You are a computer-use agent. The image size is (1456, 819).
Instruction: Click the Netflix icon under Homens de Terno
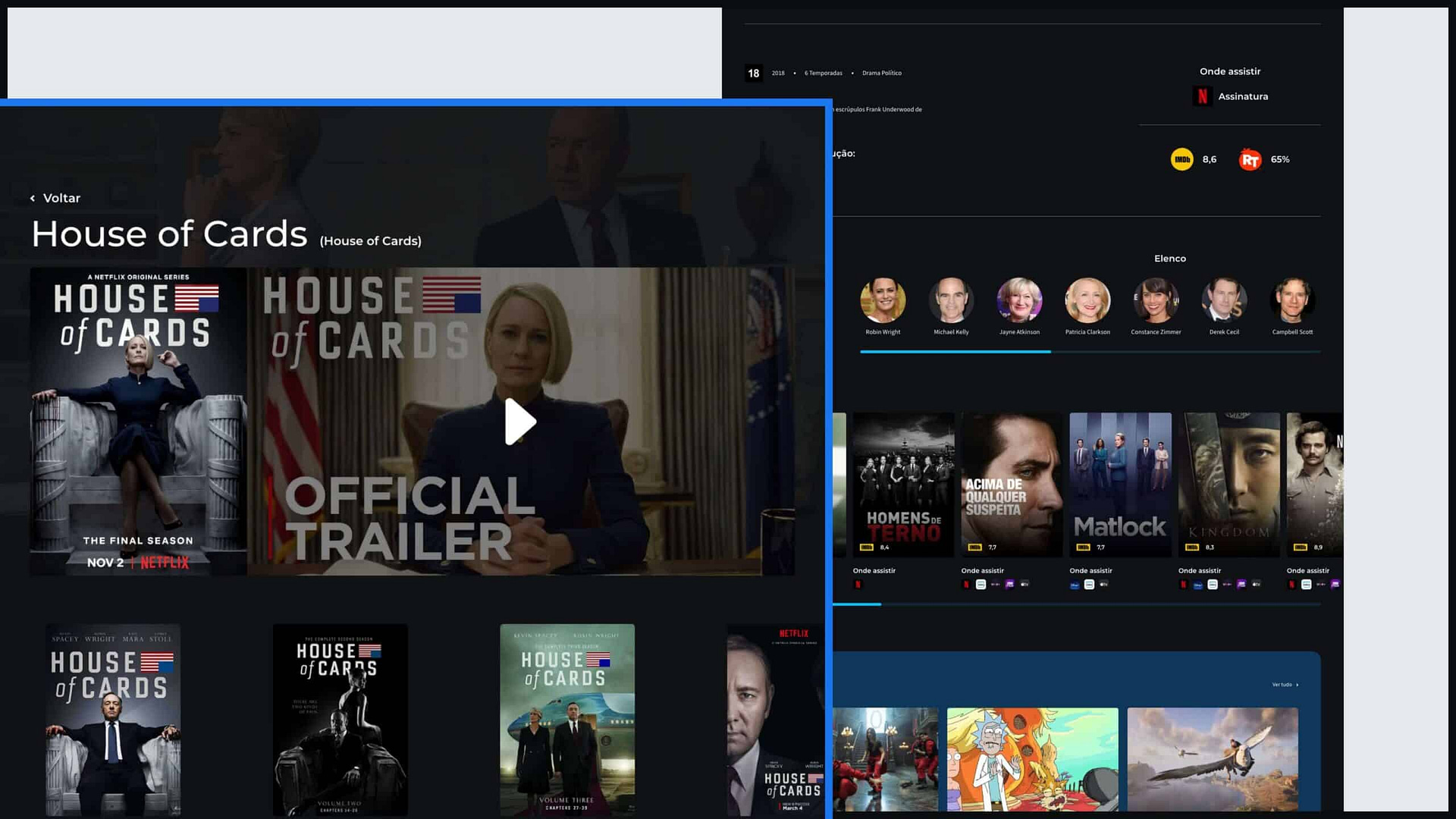[858, 585]
